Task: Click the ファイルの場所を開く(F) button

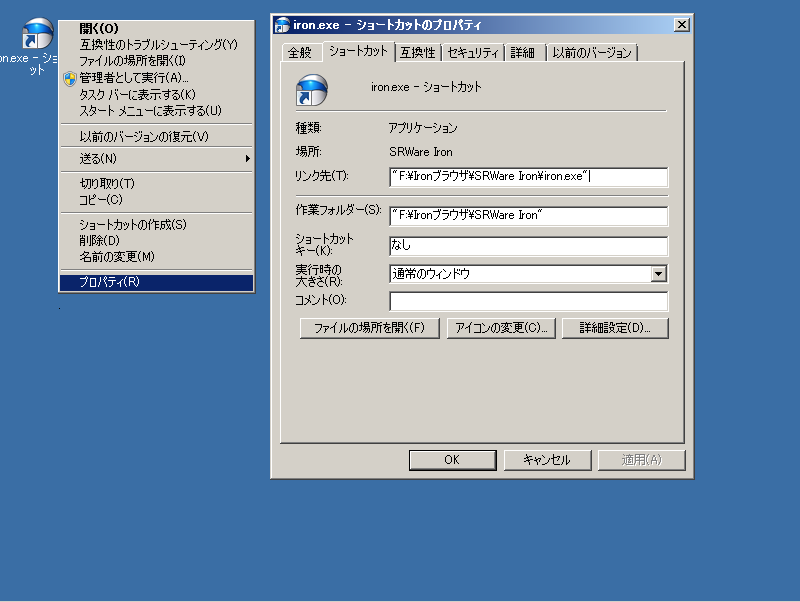Action: point(369,328)
